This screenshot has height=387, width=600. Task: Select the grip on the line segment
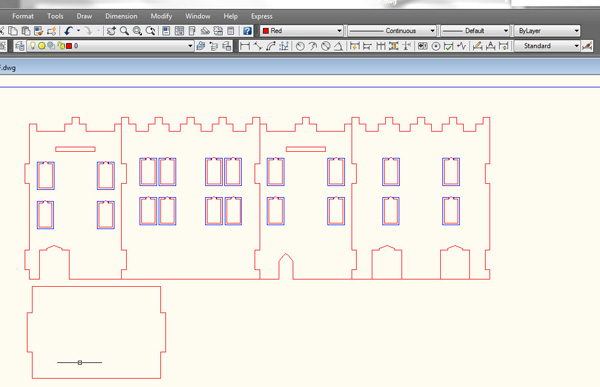(80, 362)
